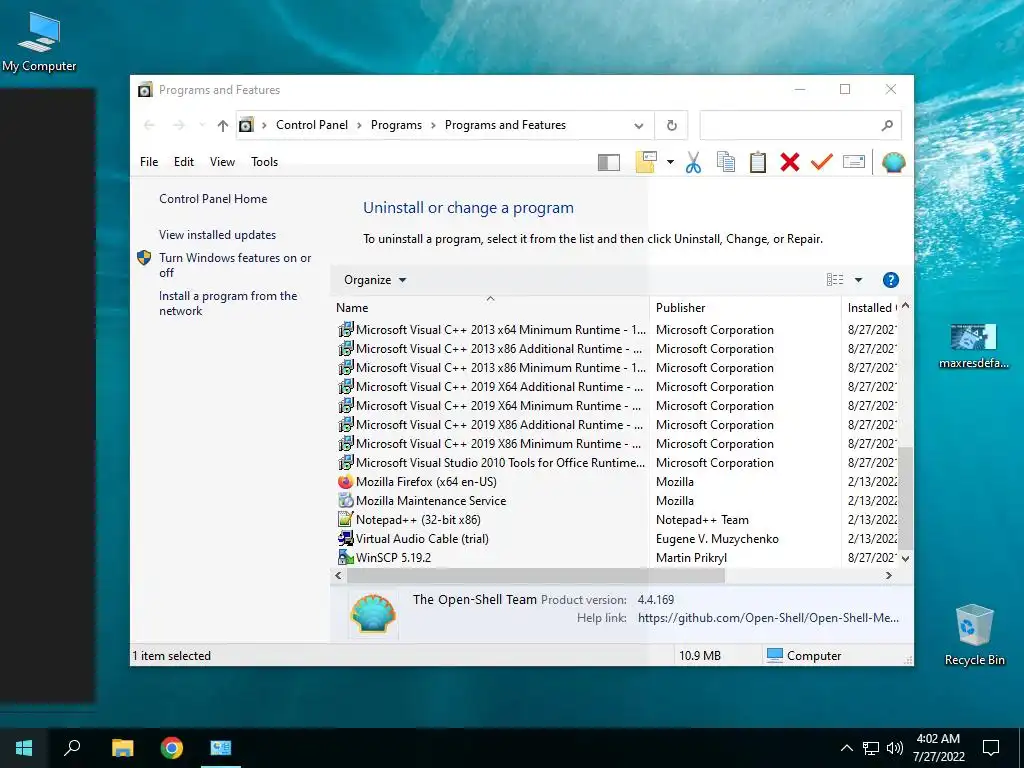Select Visual C++ 2019 X86 Additional Runtime row

pyautogui.click(x=491, y=425)
